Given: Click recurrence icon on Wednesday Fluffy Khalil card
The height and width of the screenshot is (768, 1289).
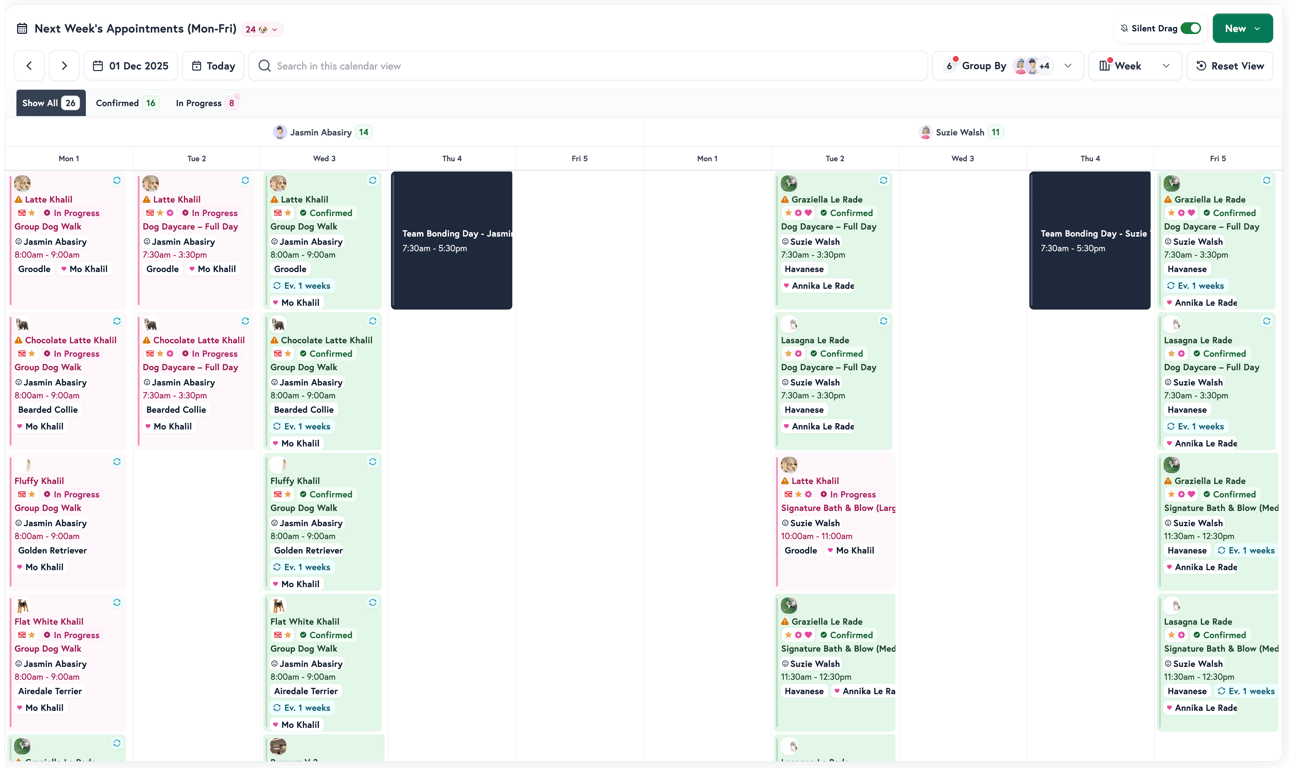Looking at the screenshot, I should click(x=373, y=462).
